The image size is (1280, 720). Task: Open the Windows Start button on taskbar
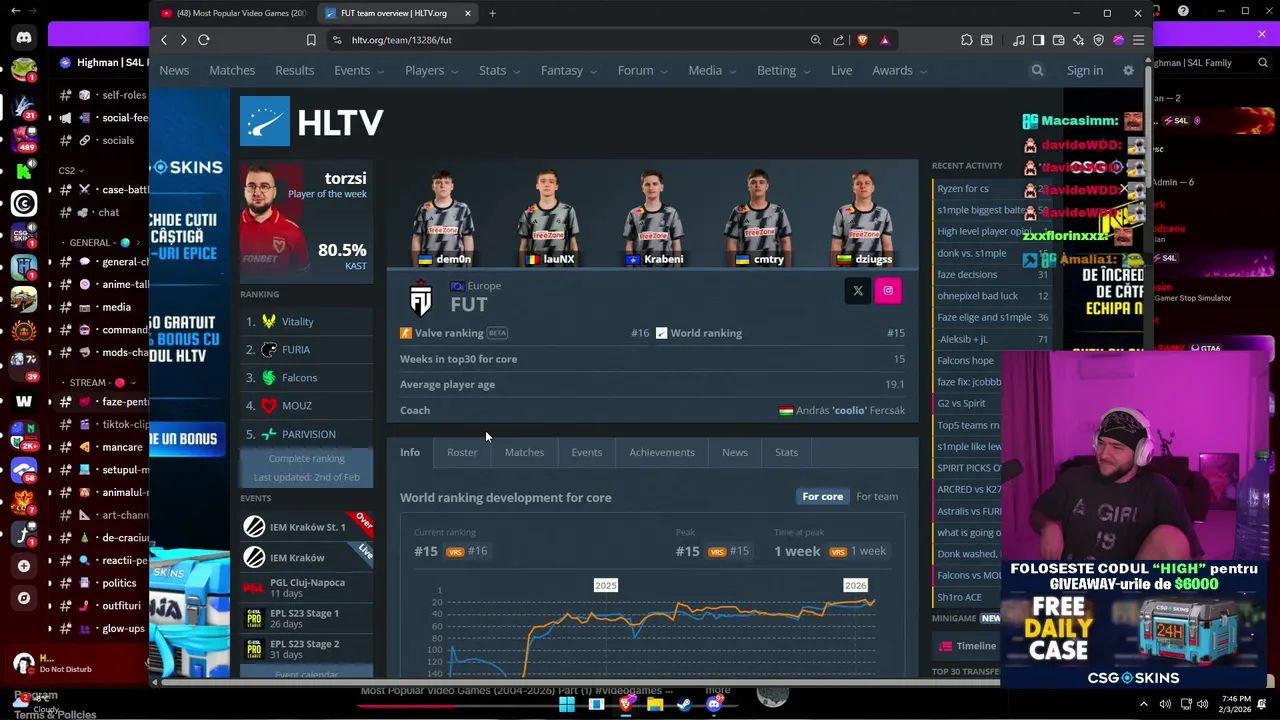click(x=566, y=704)
